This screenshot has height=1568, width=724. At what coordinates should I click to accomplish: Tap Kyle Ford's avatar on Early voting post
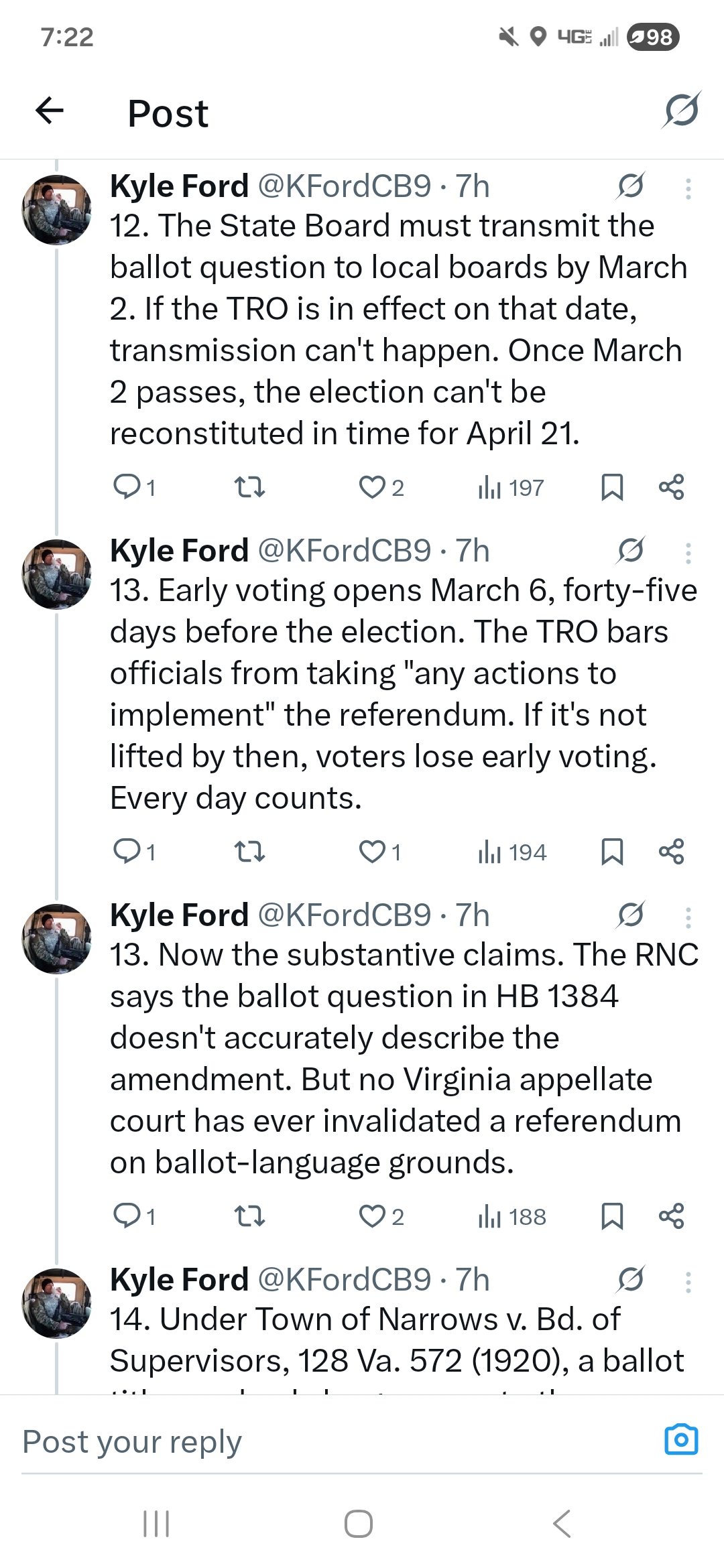pyautogui.click(x=57, y=574)
